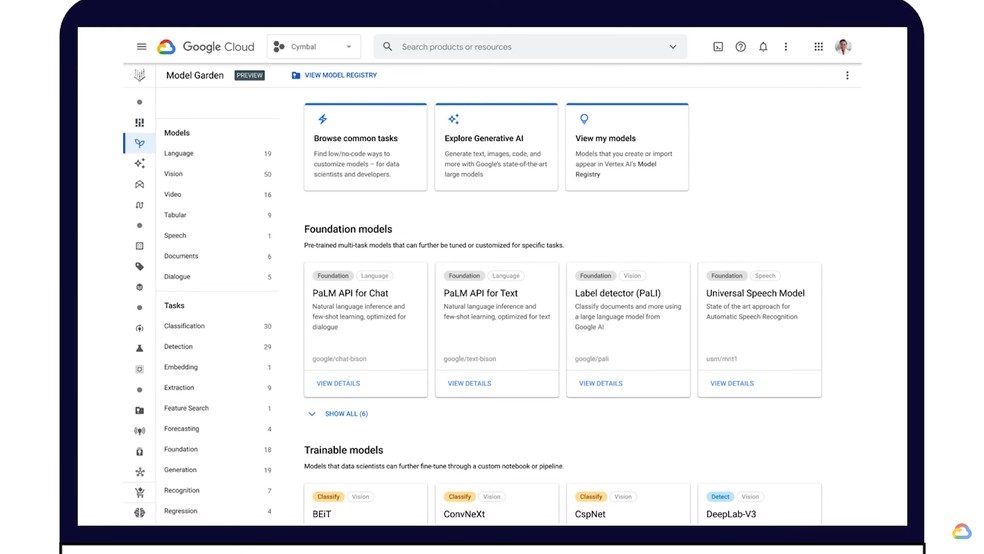Select the Model Garden sprout icon in sidebar

click(139, 143)
